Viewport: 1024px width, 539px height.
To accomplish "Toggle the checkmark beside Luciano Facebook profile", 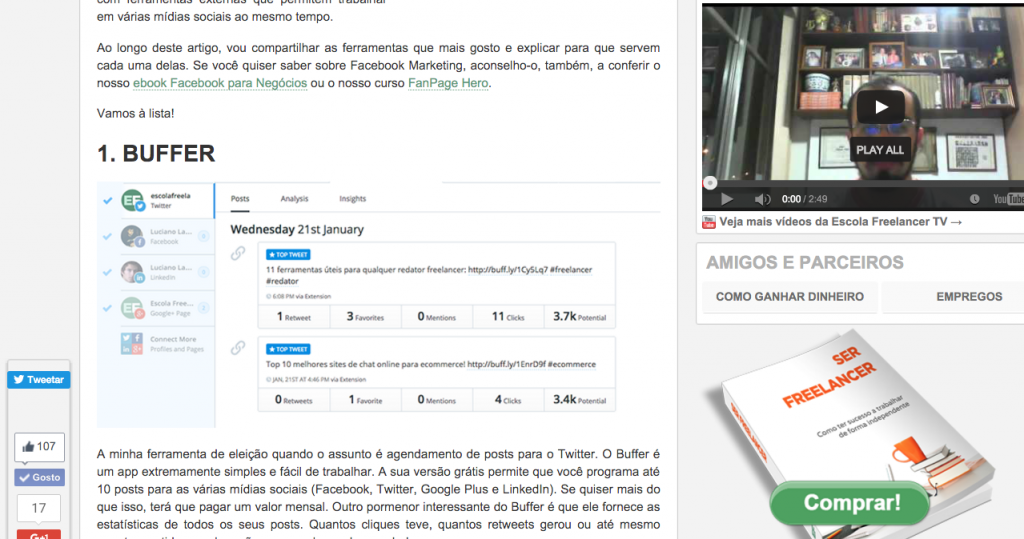I will click(108, 237).
